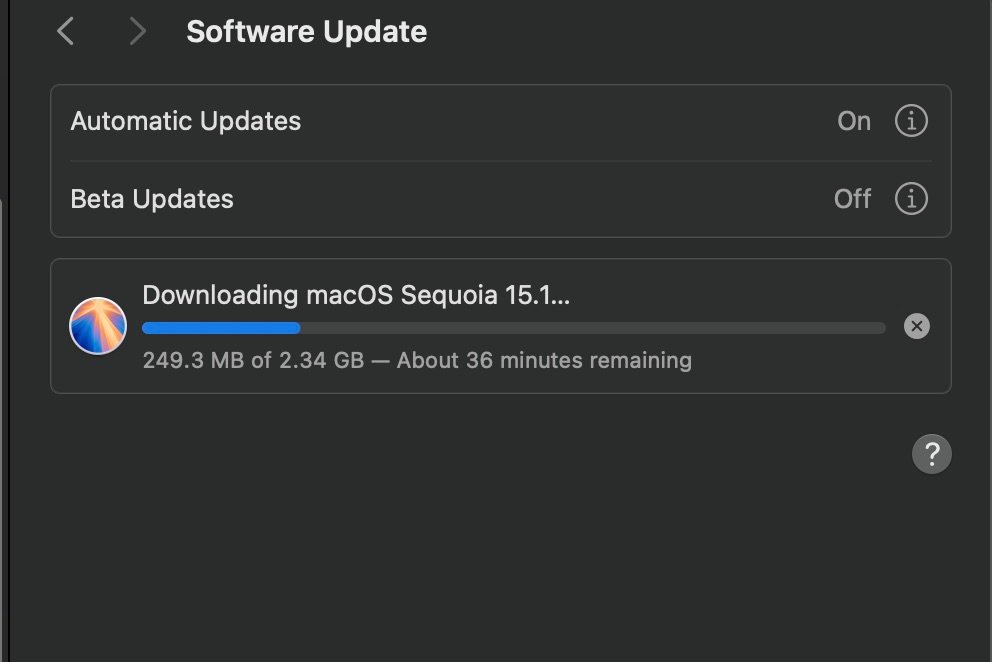This screenshot has width=992, height=662.
Task: Select the Automatic Updates label
Action: click(186, 122)
